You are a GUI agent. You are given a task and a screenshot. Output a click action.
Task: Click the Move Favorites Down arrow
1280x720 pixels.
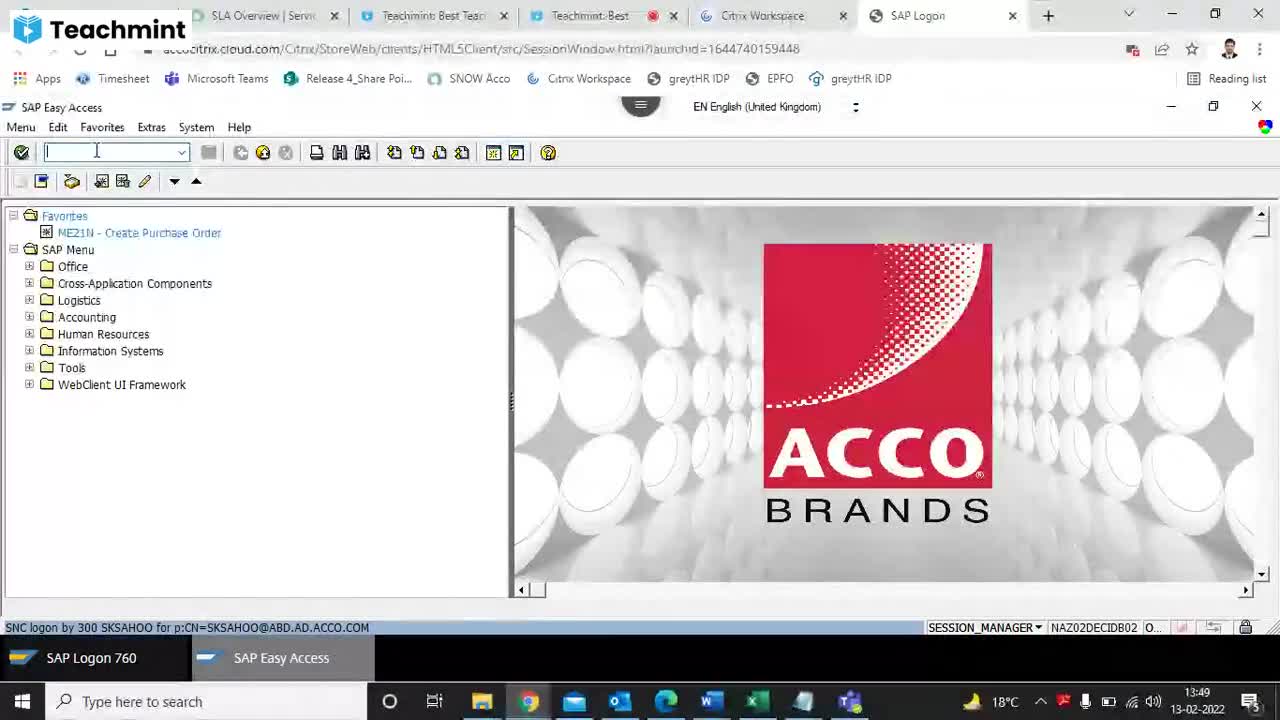click(x=174, y=181)
